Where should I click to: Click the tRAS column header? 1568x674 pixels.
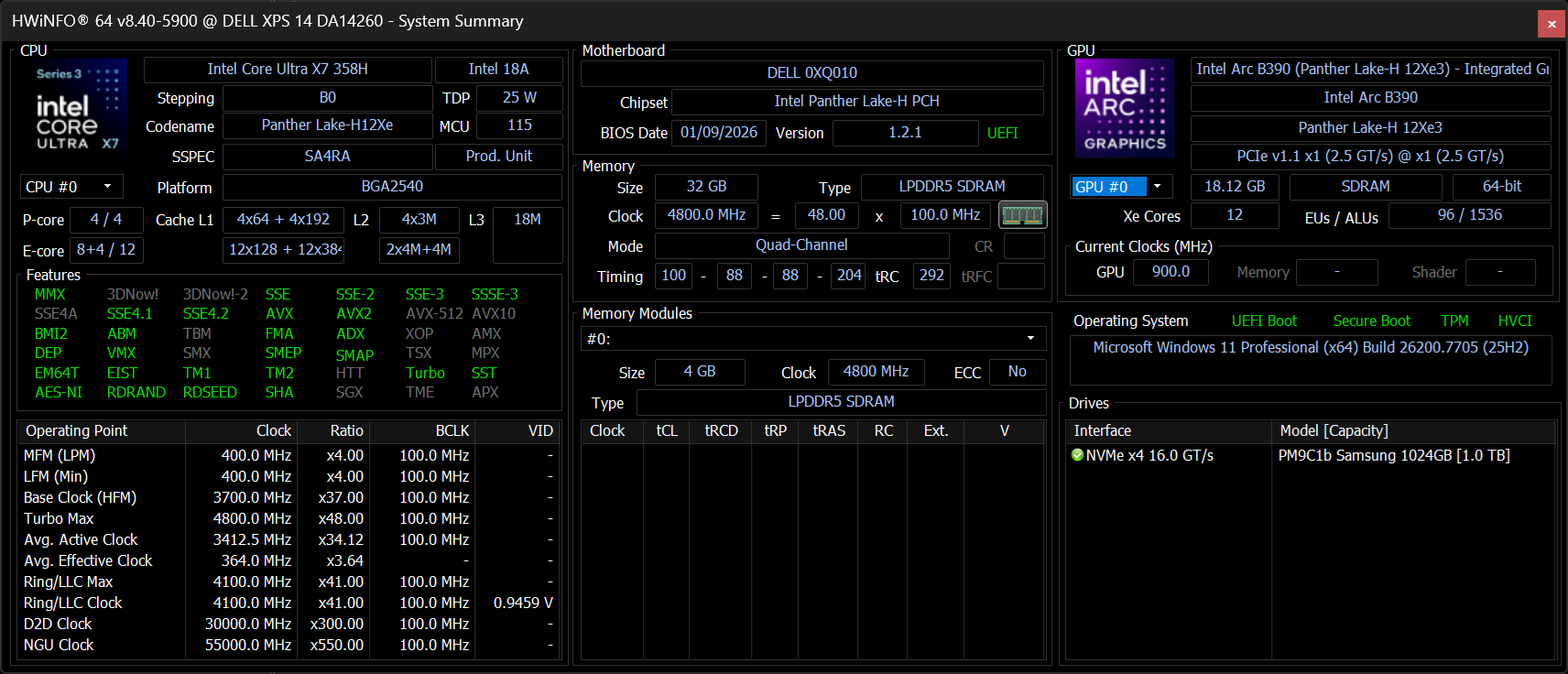click(x=829, y=430)
